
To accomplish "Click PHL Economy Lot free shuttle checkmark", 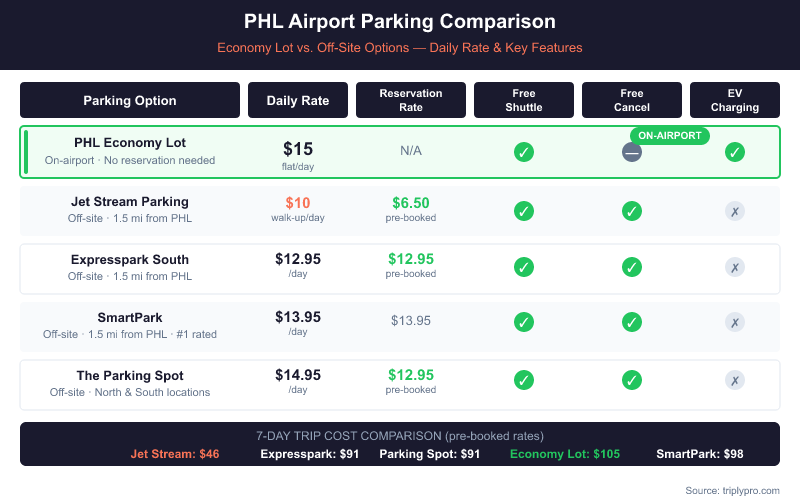I will (x=524, y=152).
